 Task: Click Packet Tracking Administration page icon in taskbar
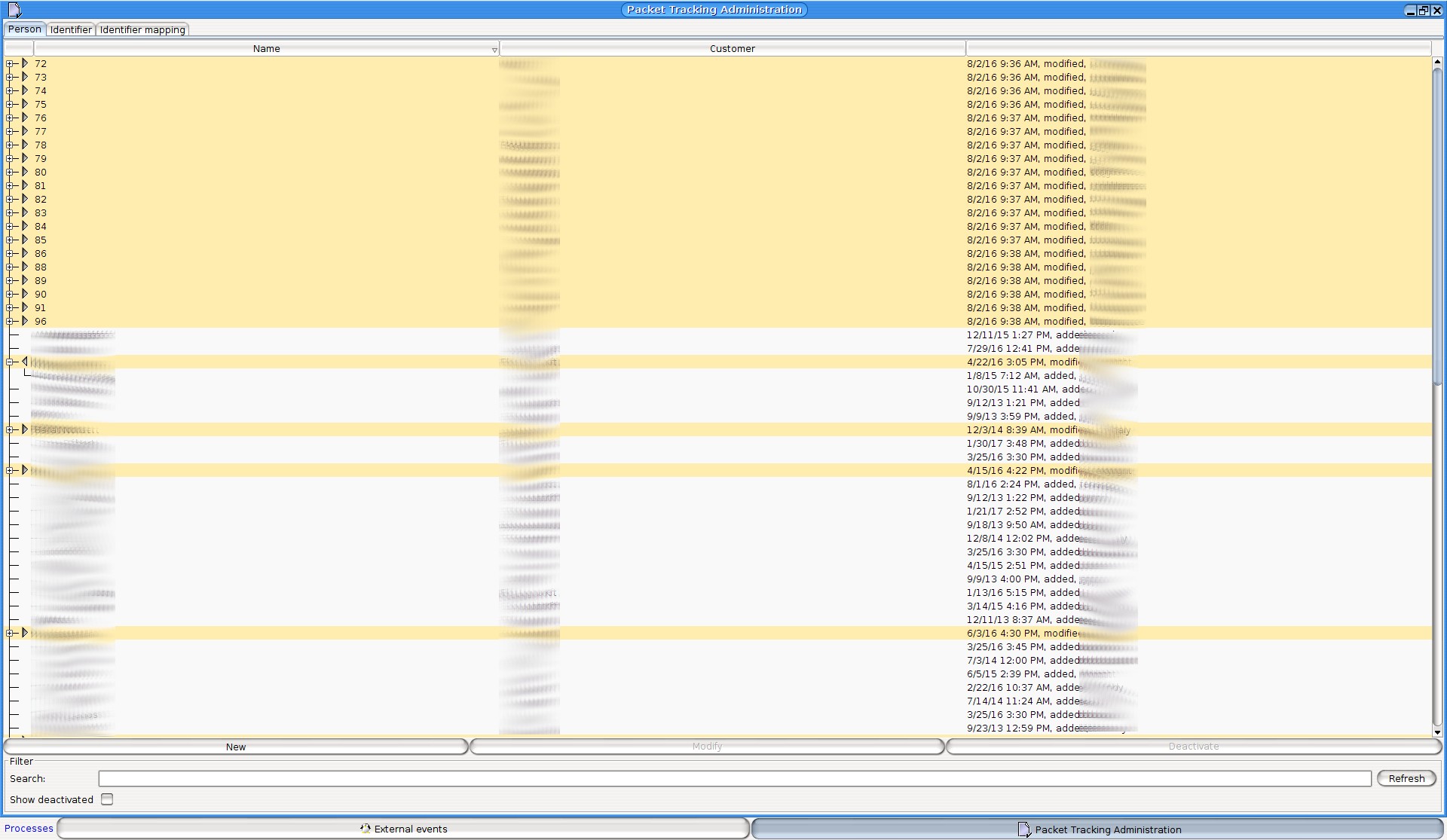pyautogui.click(x=1023, y=829)
